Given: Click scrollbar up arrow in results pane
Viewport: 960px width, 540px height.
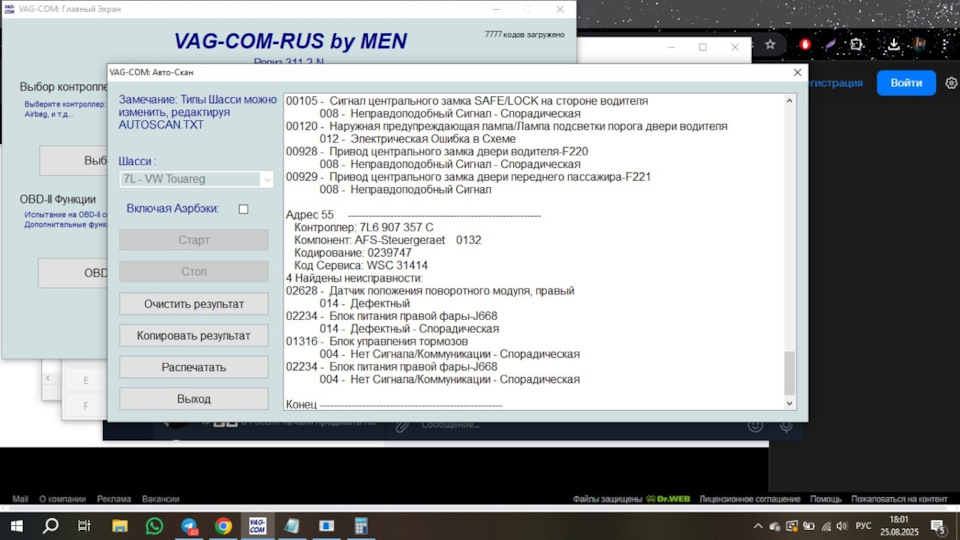Looking at the screenshot, I should tap(789, 100).
